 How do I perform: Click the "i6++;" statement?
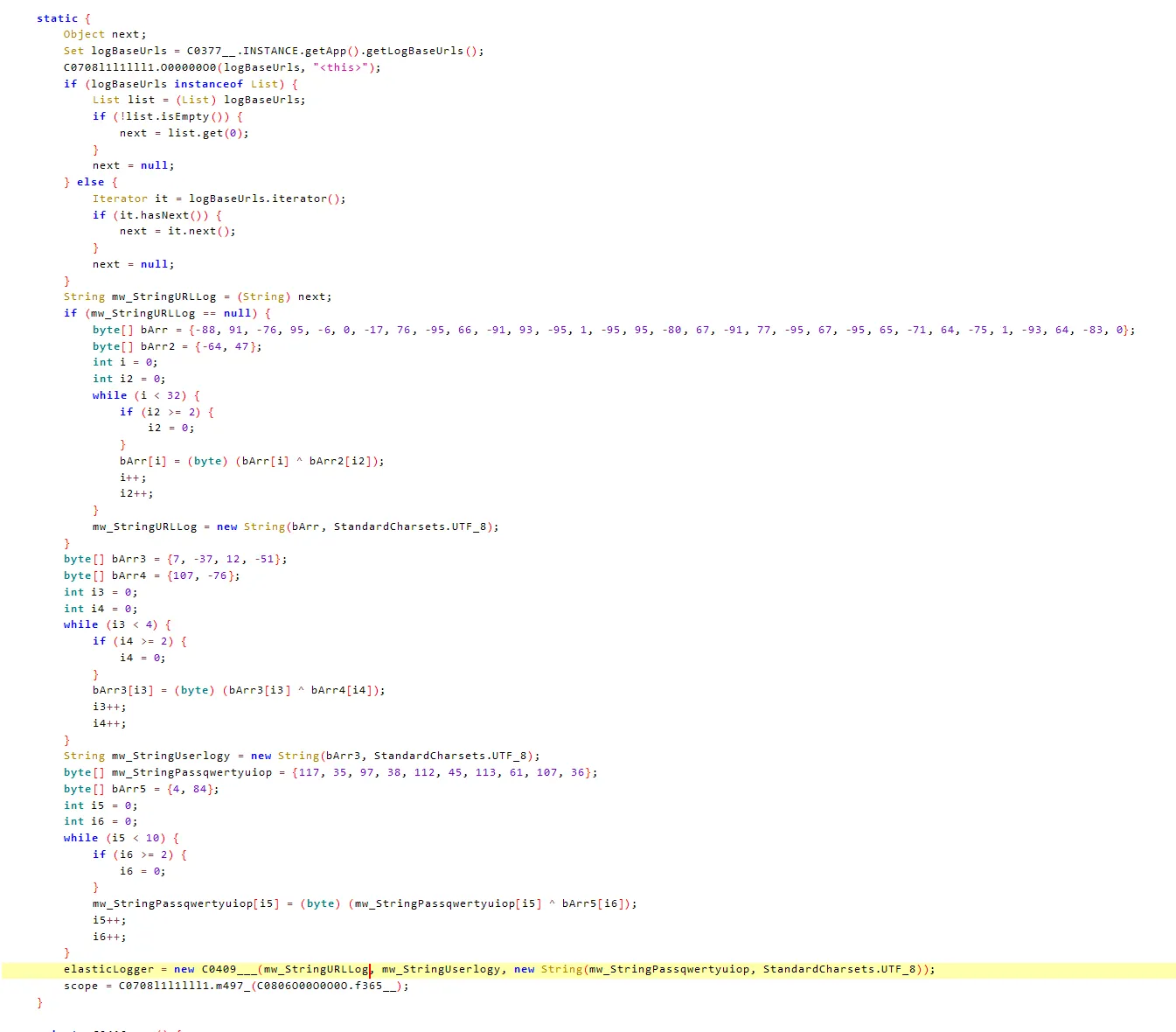pyautogui.click(x=109, y=937)
